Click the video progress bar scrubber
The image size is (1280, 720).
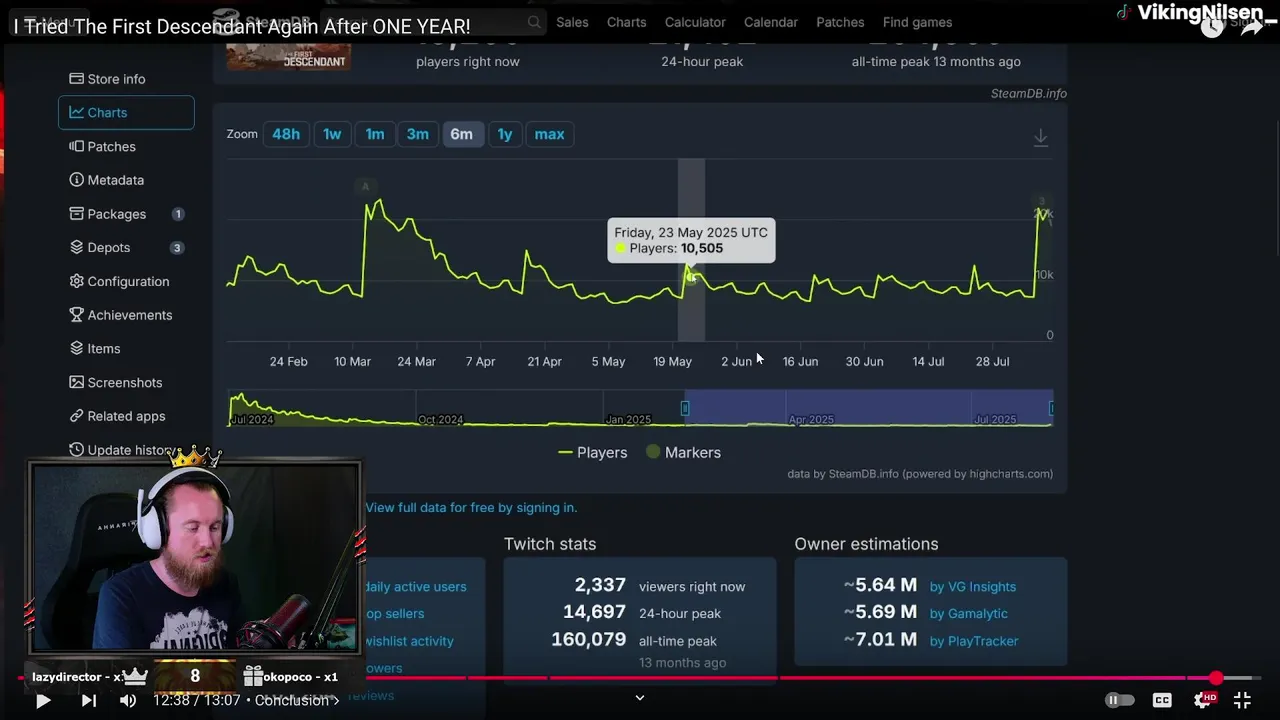1216,678
